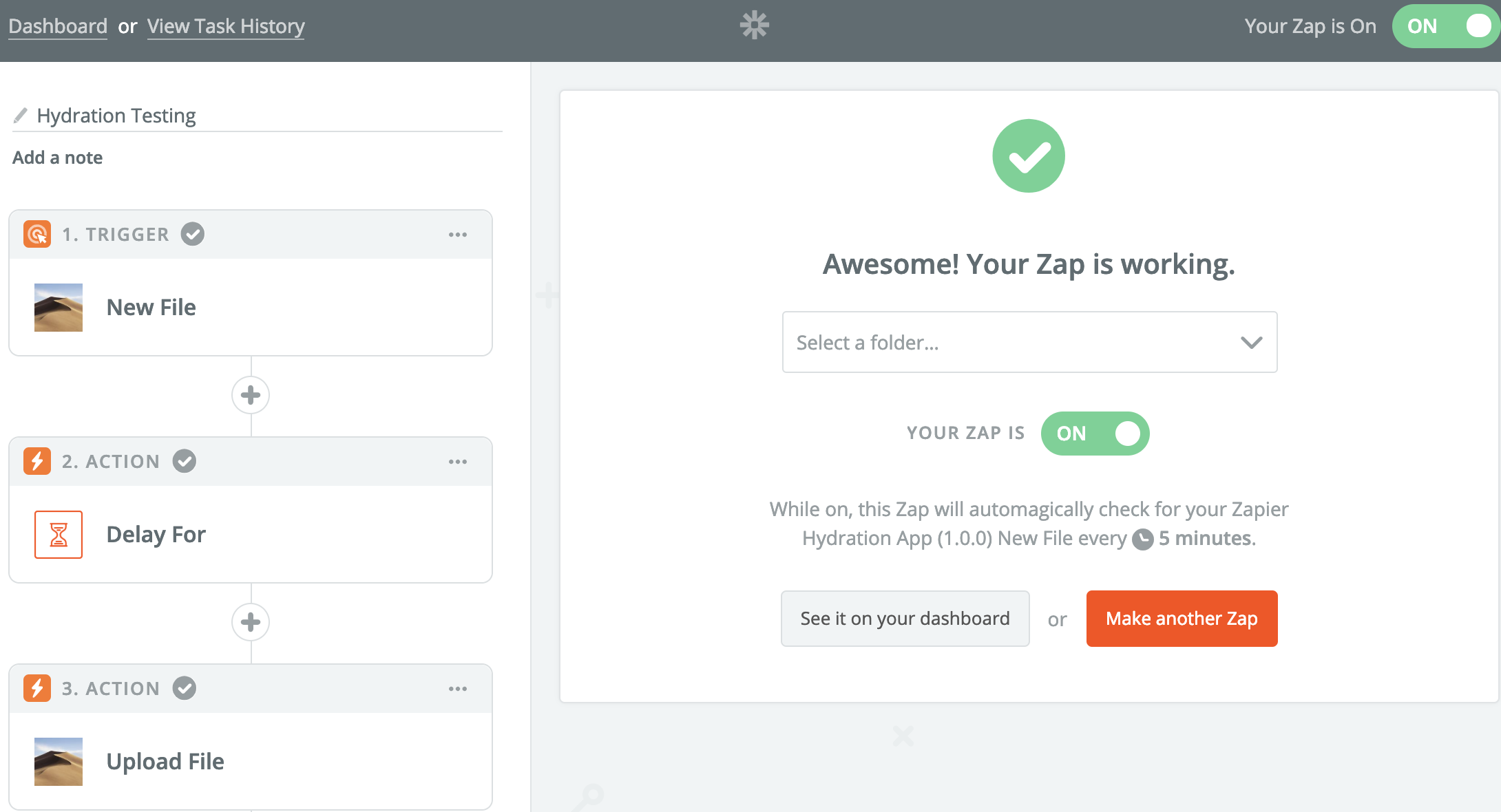Open the Select a folder dropdown
Image resolution: width=1501 pixels, height=812 pixels.
(x=1029, y=342)
